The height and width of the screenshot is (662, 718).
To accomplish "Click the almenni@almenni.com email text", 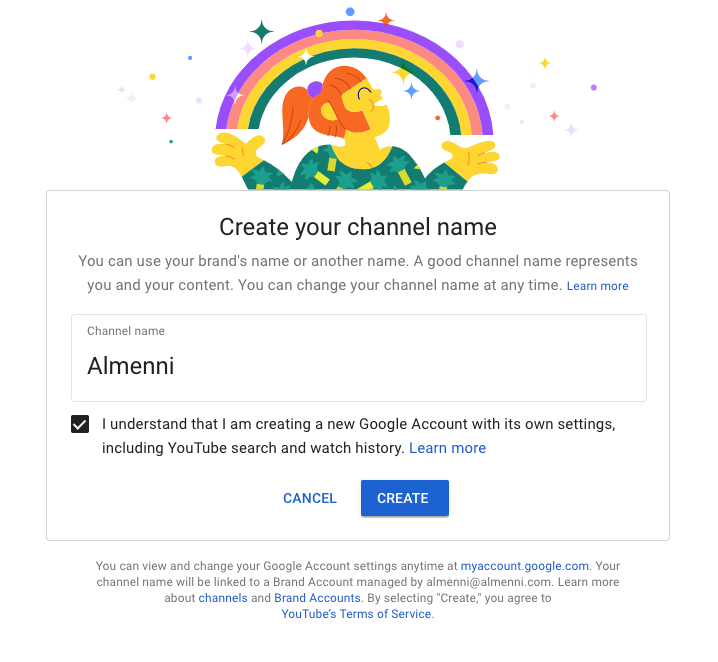I will (489, 582).
